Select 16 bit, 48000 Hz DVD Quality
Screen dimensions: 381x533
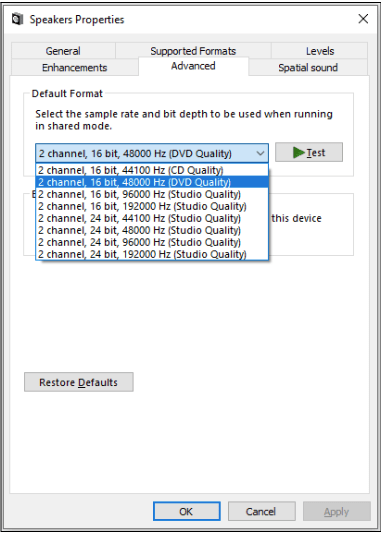click(152, 182)
